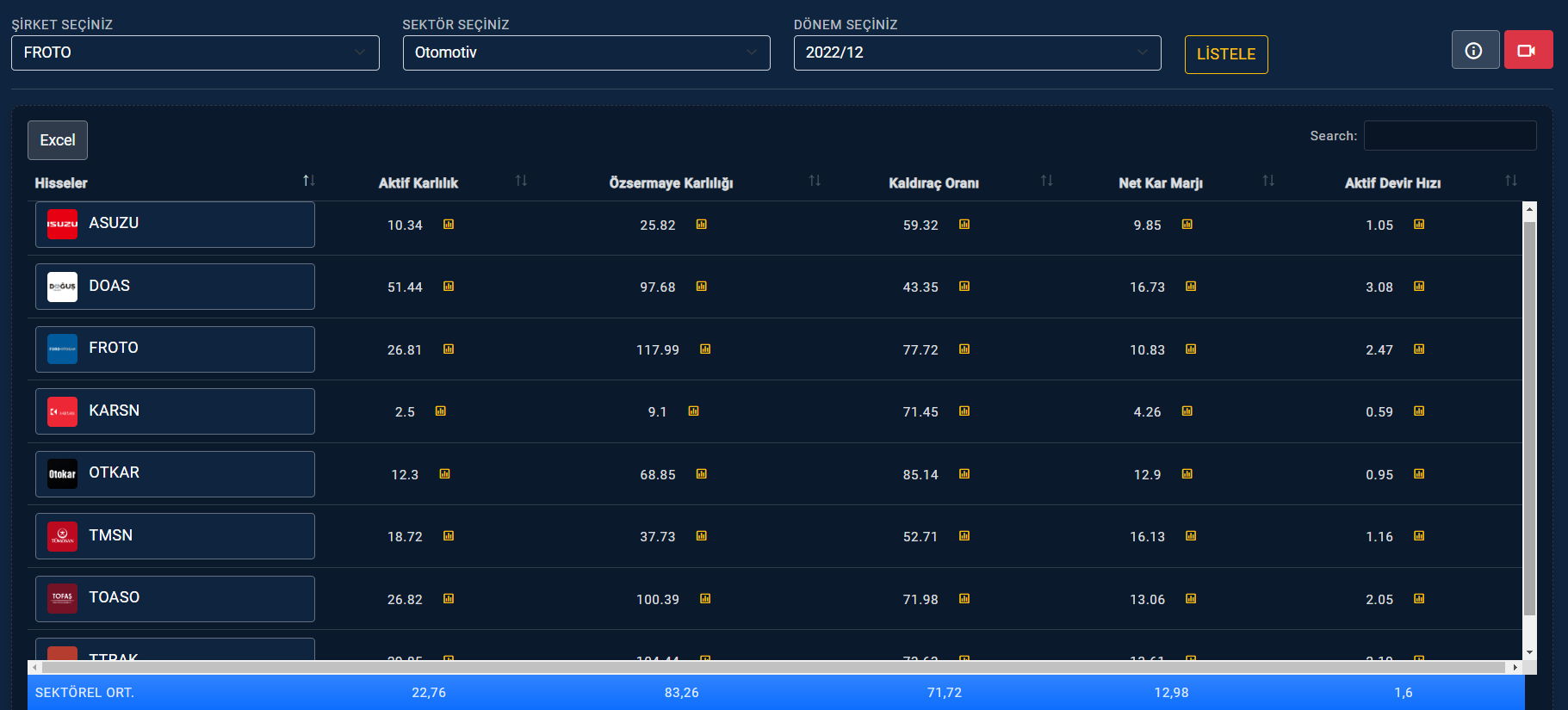Click chart icon next to TMSN 18.72
The height and width of the screenshot is (710, 1568).
(449, 536)
